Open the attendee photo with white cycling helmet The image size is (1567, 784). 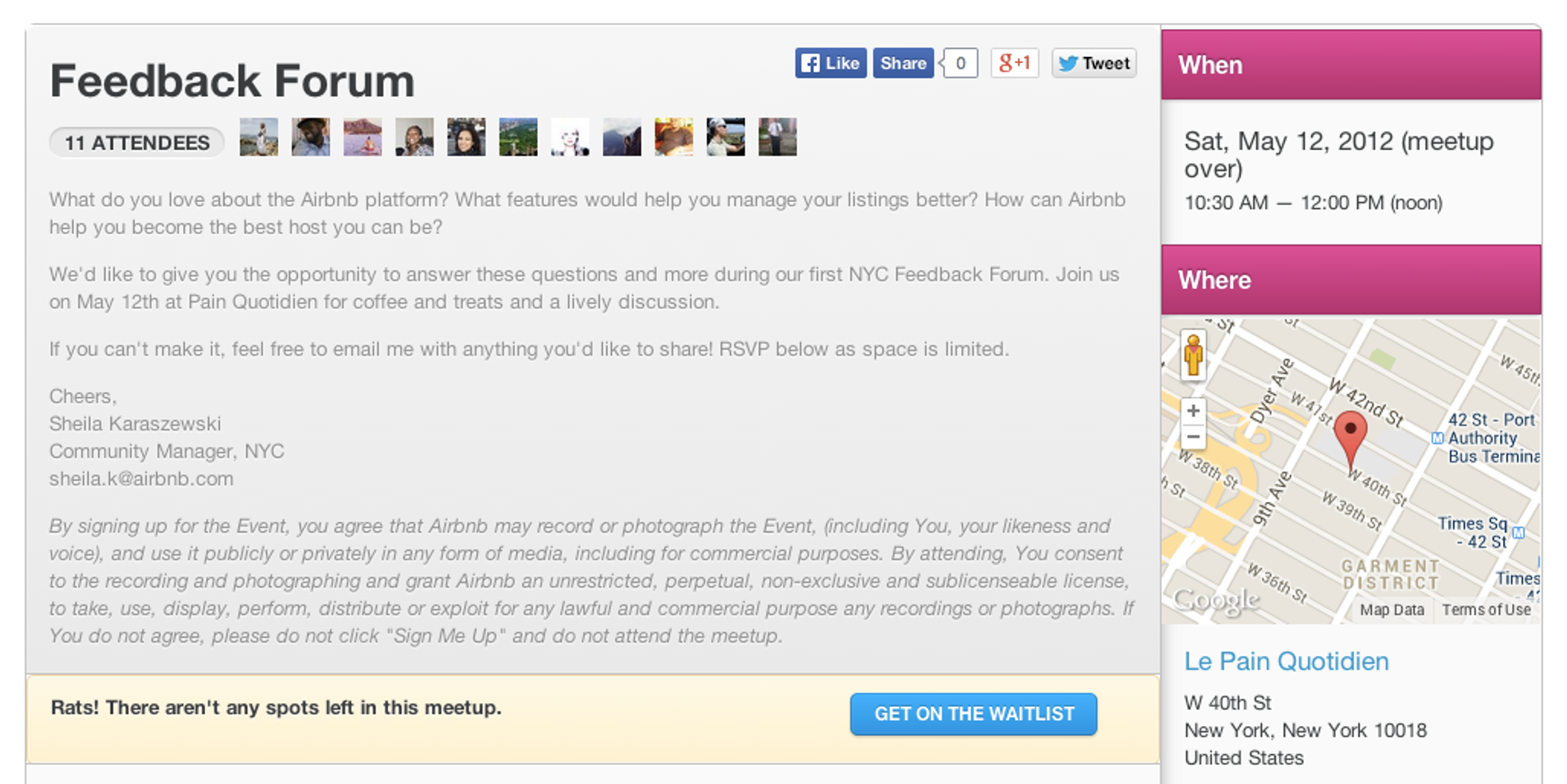coord(726,137)
